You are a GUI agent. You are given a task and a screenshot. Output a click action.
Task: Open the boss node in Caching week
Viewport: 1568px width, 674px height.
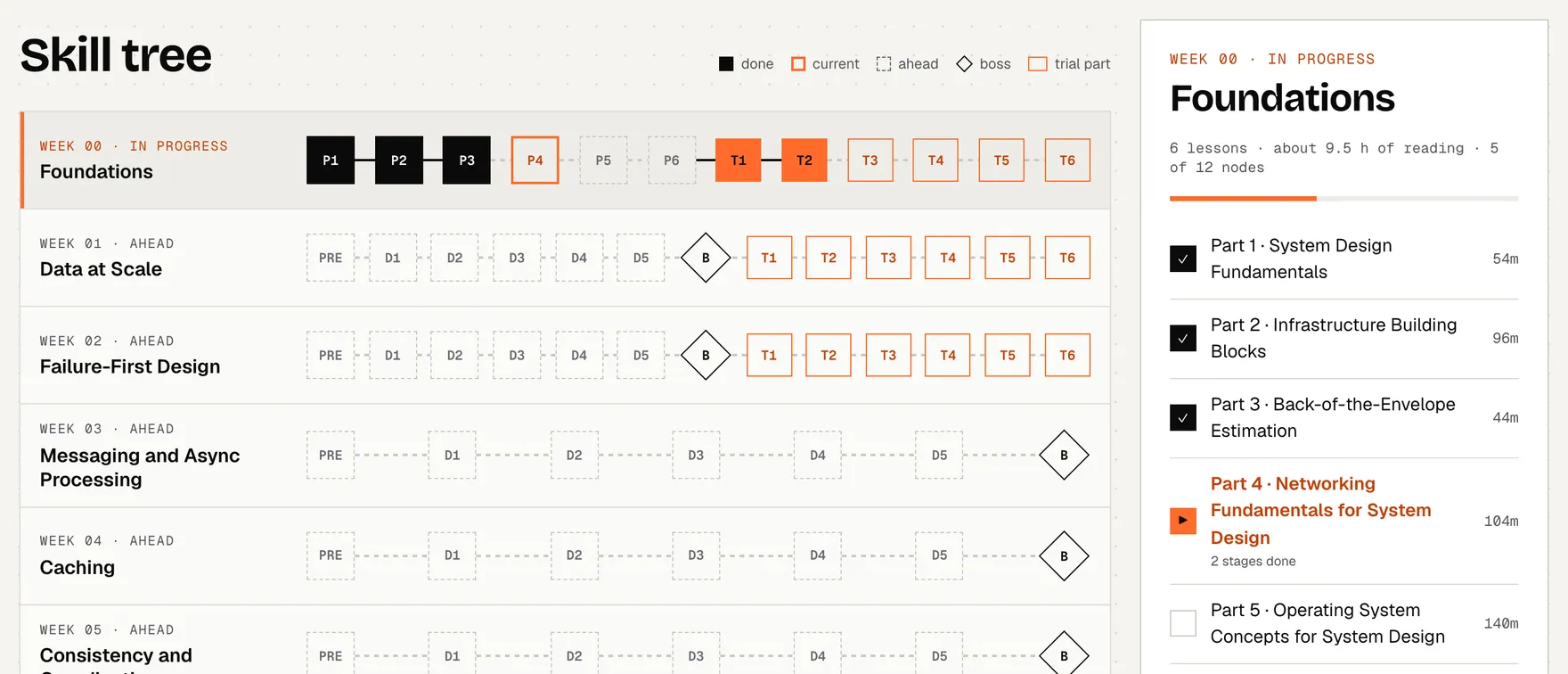pyautogui.click(x=1064, y=556)
